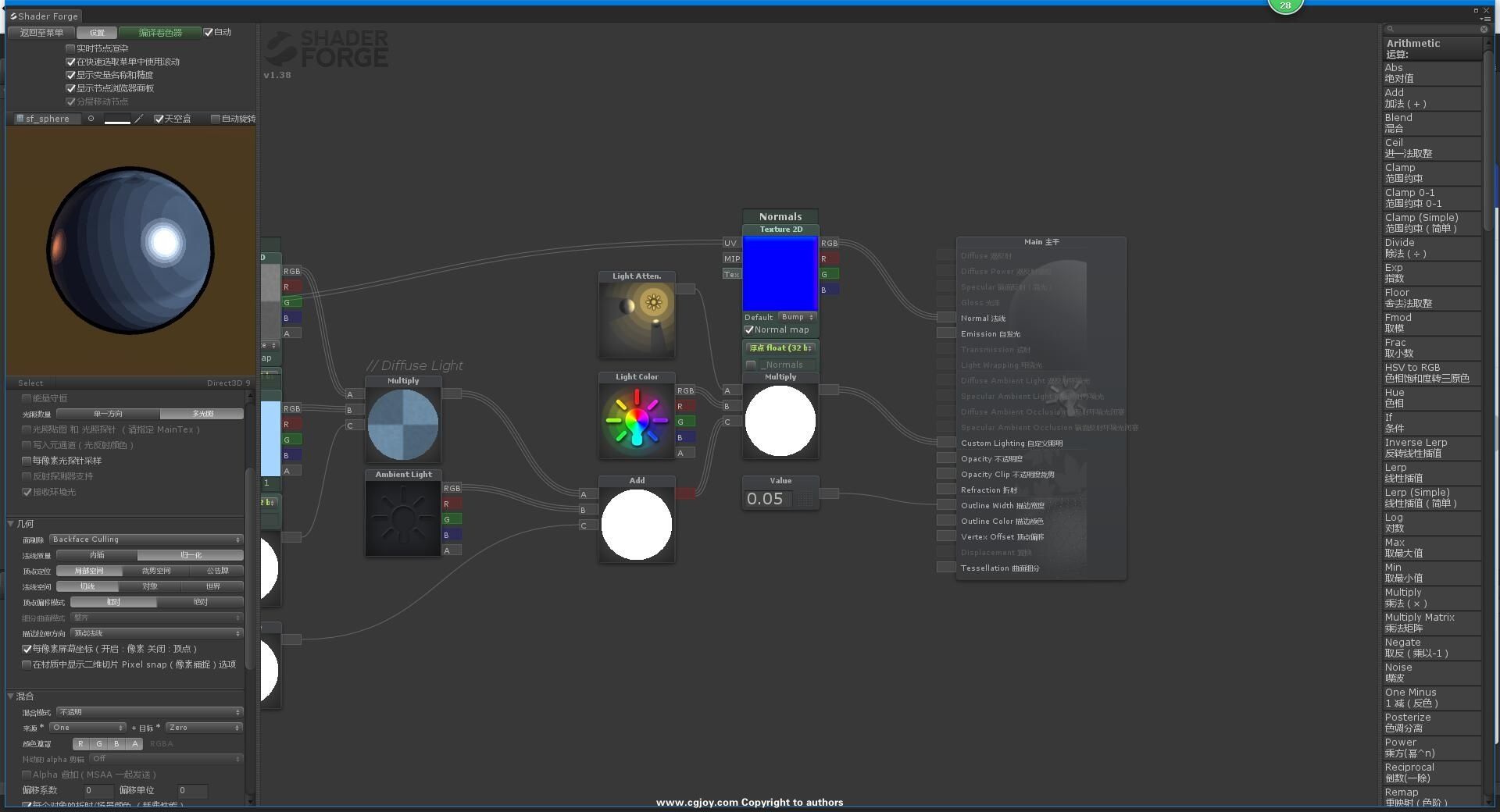Screen dimensions: 1500x812
Task: Collapse the 混合 section
Action: (x=11, y=696)
